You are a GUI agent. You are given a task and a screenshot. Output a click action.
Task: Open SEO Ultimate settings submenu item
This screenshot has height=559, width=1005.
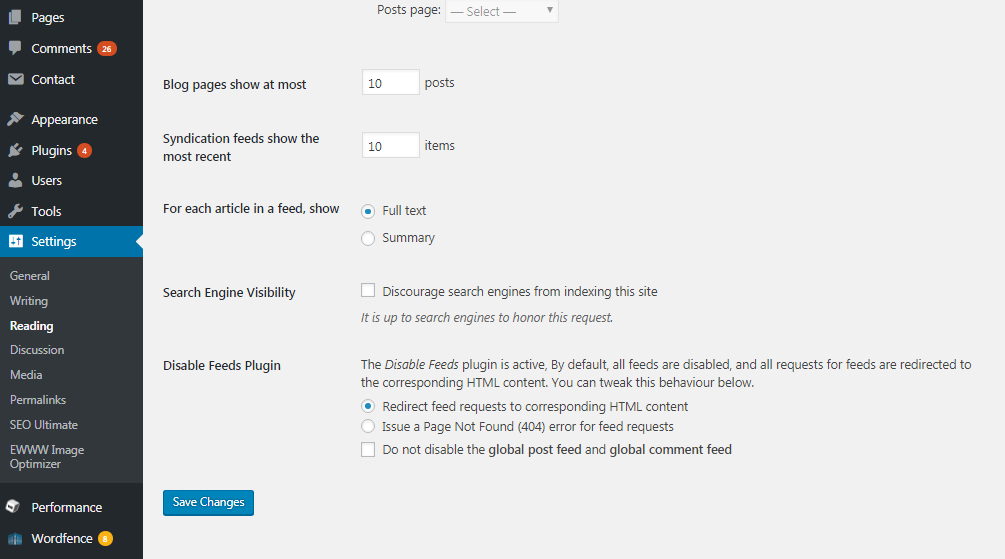[44, 425]
